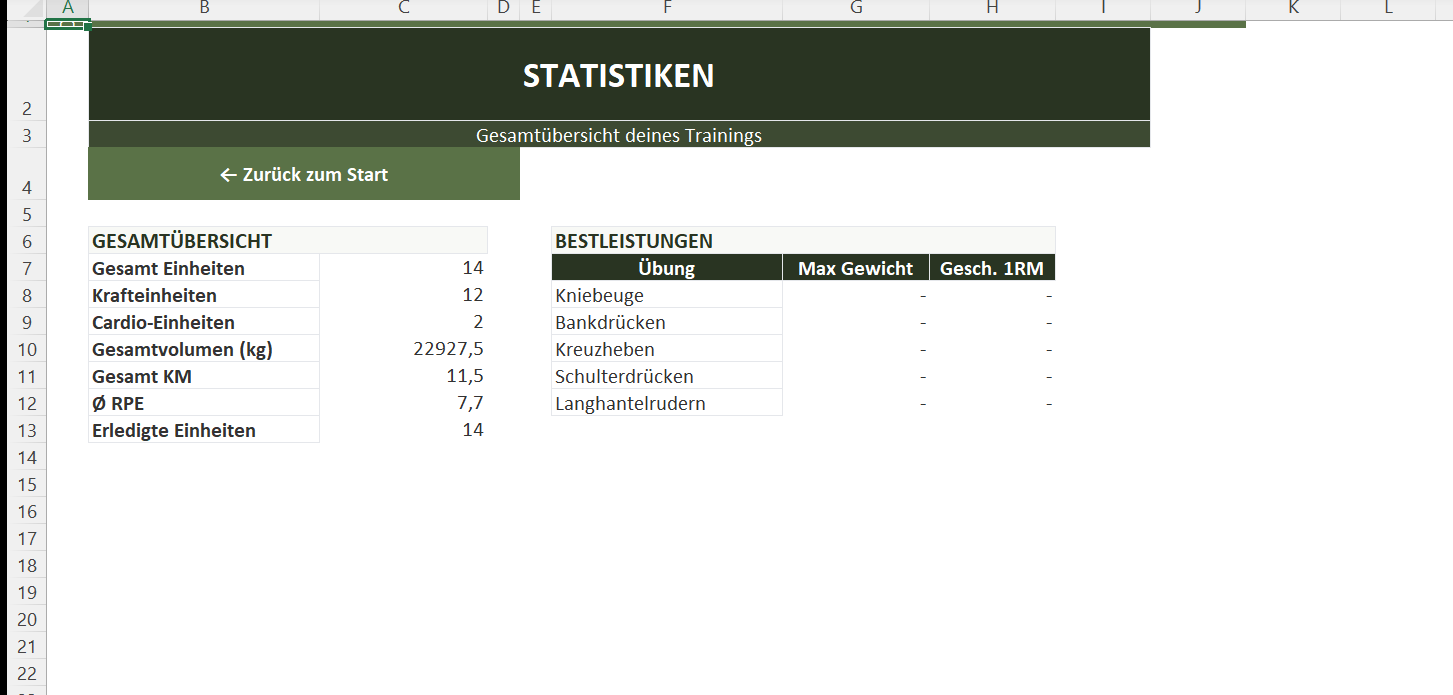Click the Kniebeuge exercise cell
This screenshot has height=695, width=1453.
coord(666,295)
